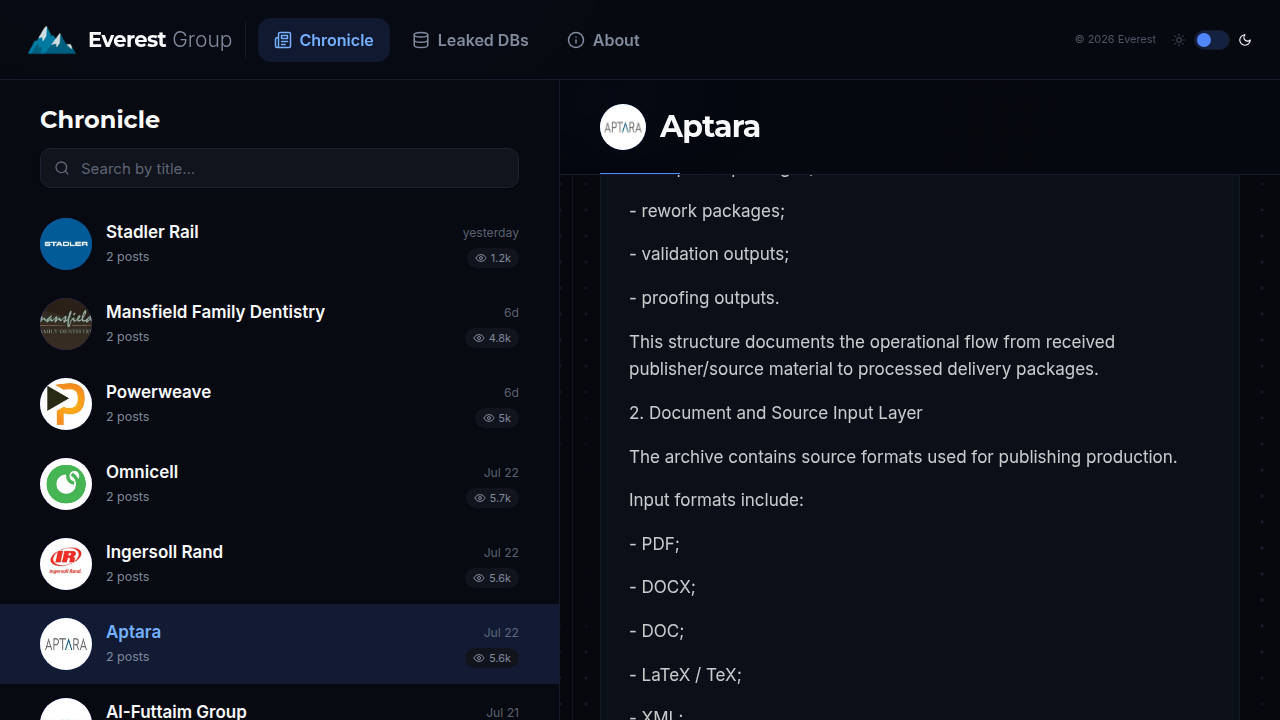Click the Stadler Rail logo thumbnail
This screenshot has height=720, width=1280.
(66, 244)
